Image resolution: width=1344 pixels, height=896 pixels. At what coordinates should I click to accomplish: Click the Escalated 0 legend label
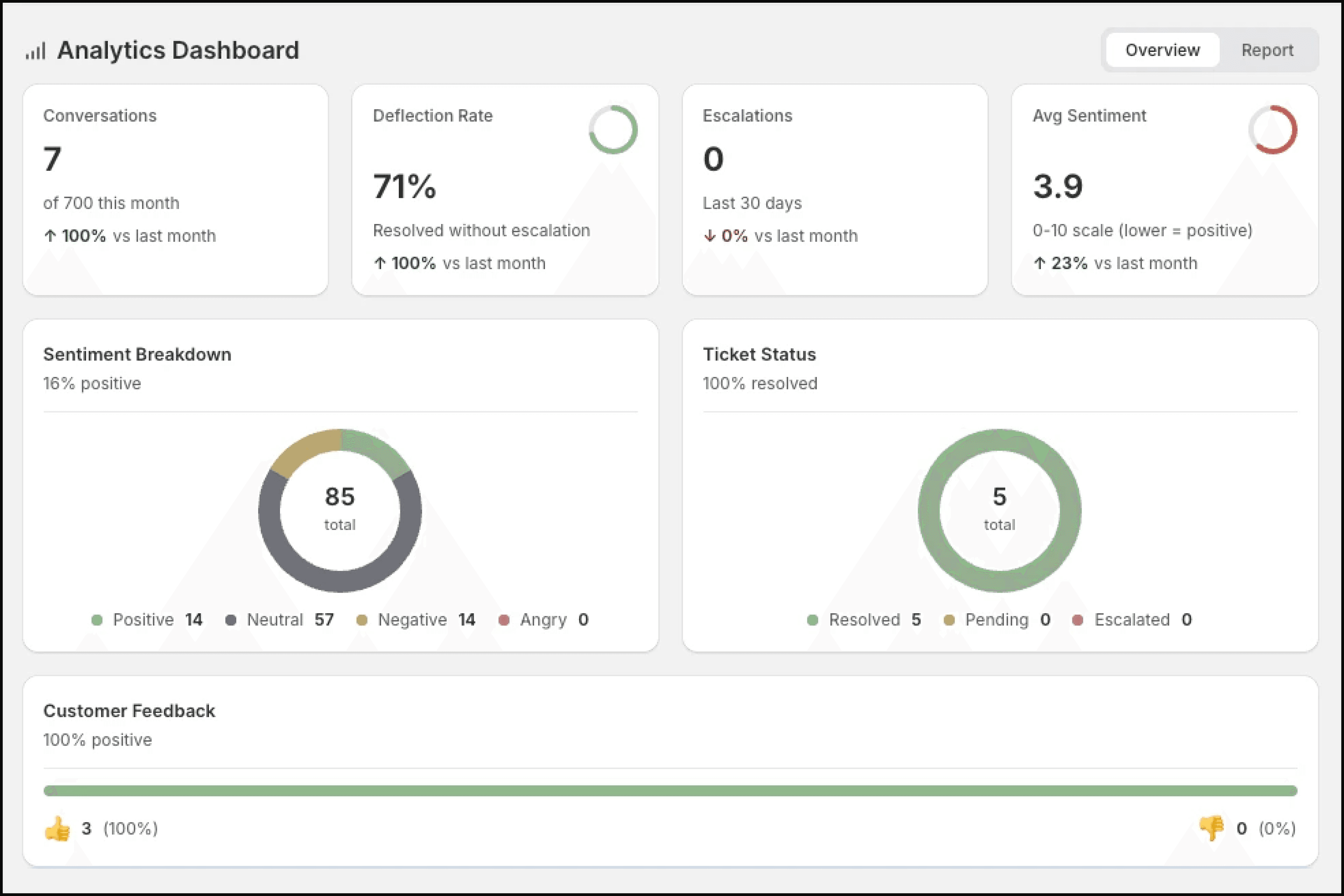pos(1143,620)
